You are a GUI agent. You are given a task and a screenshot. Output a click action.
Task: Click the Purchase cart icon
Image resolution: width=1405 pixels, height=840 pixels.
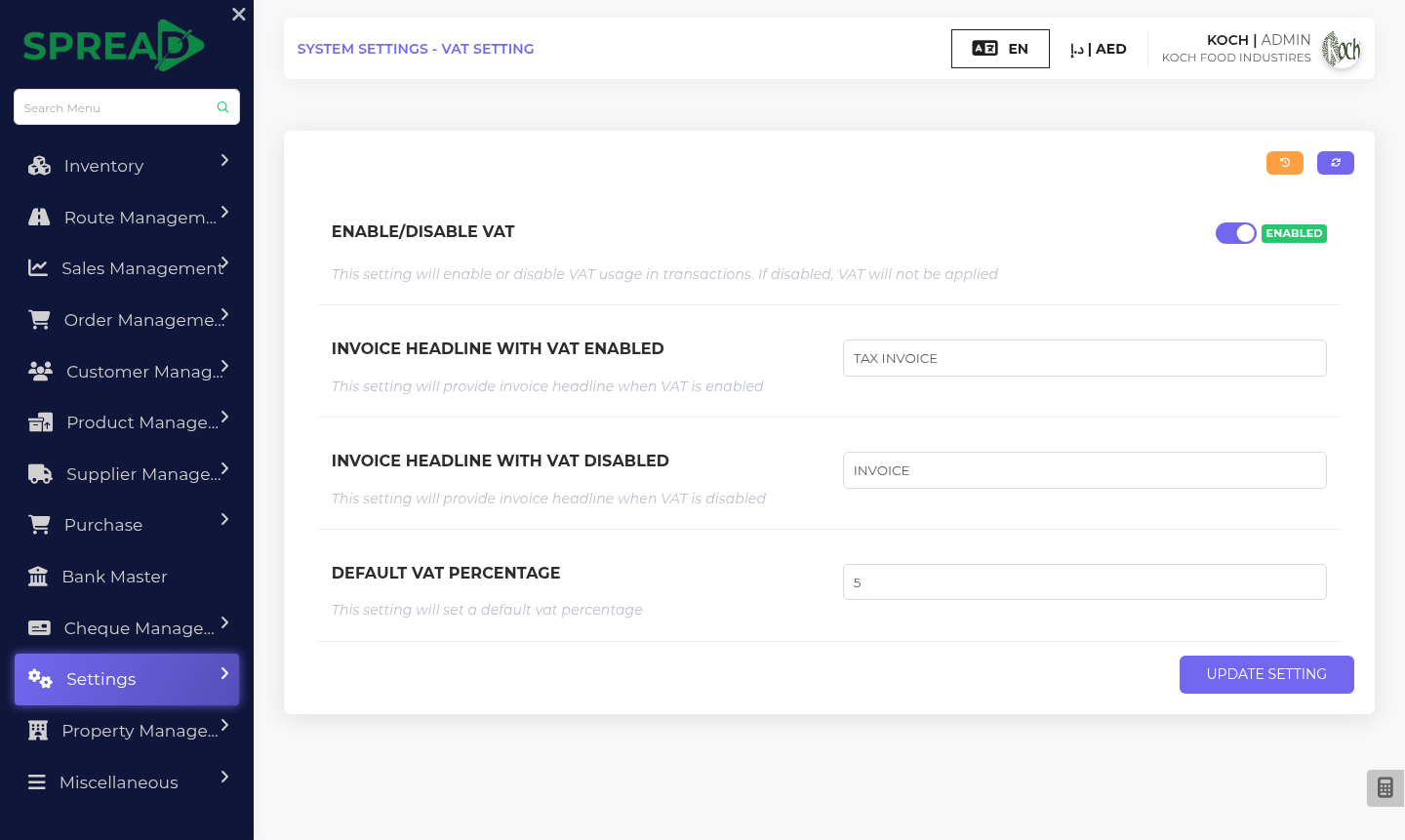(39, 525)
